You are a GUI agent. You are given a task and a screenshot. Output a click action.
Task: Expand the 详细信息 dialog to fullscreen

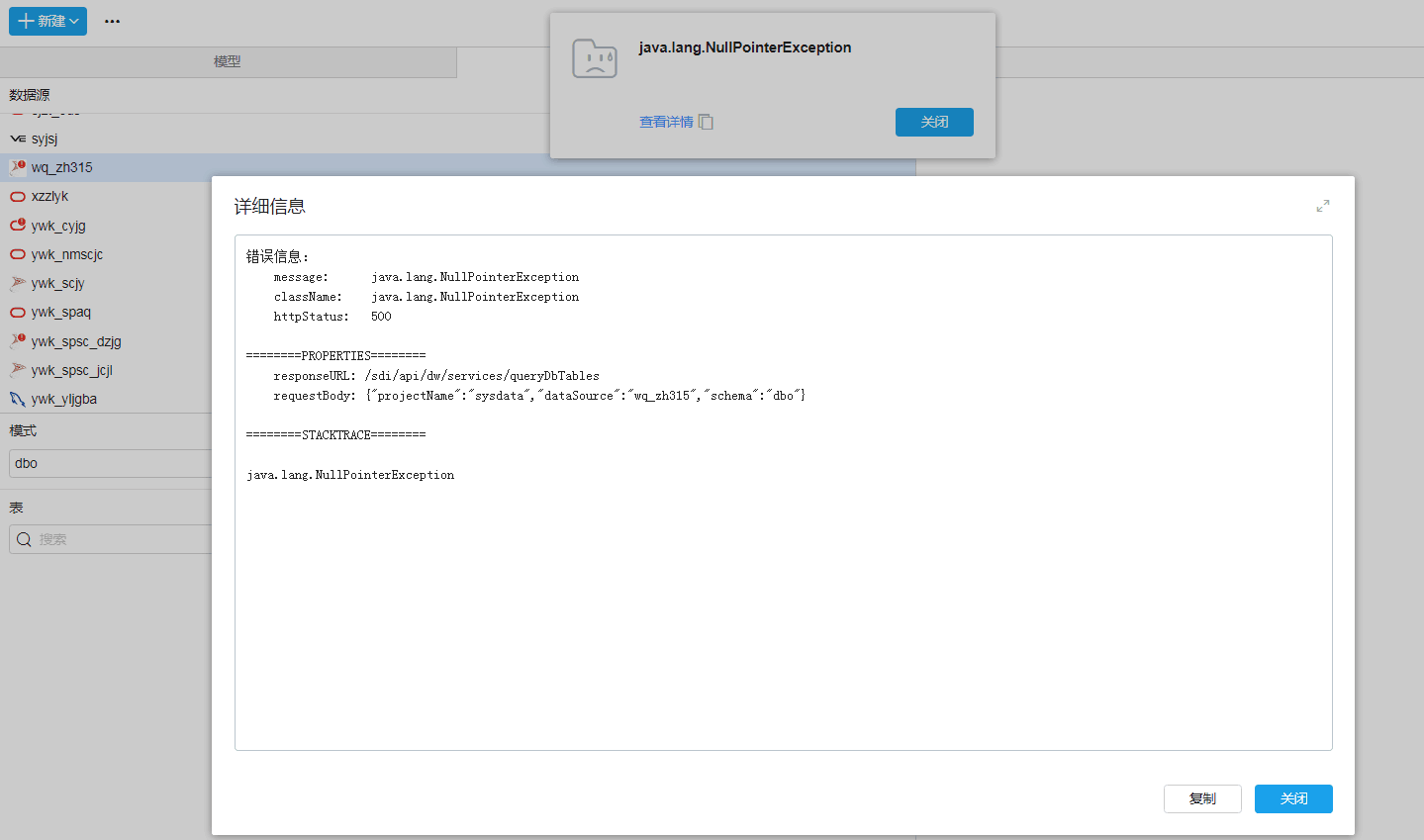1323,206
